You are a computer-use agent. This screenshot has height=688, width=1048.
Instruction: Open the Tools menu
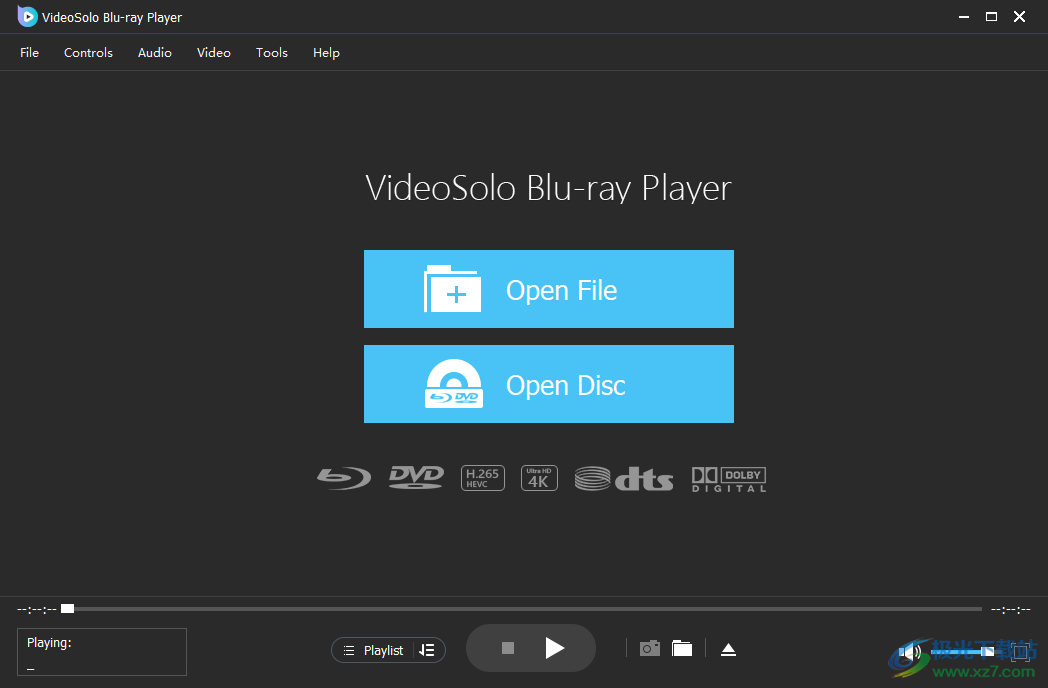tap(271, 53)
